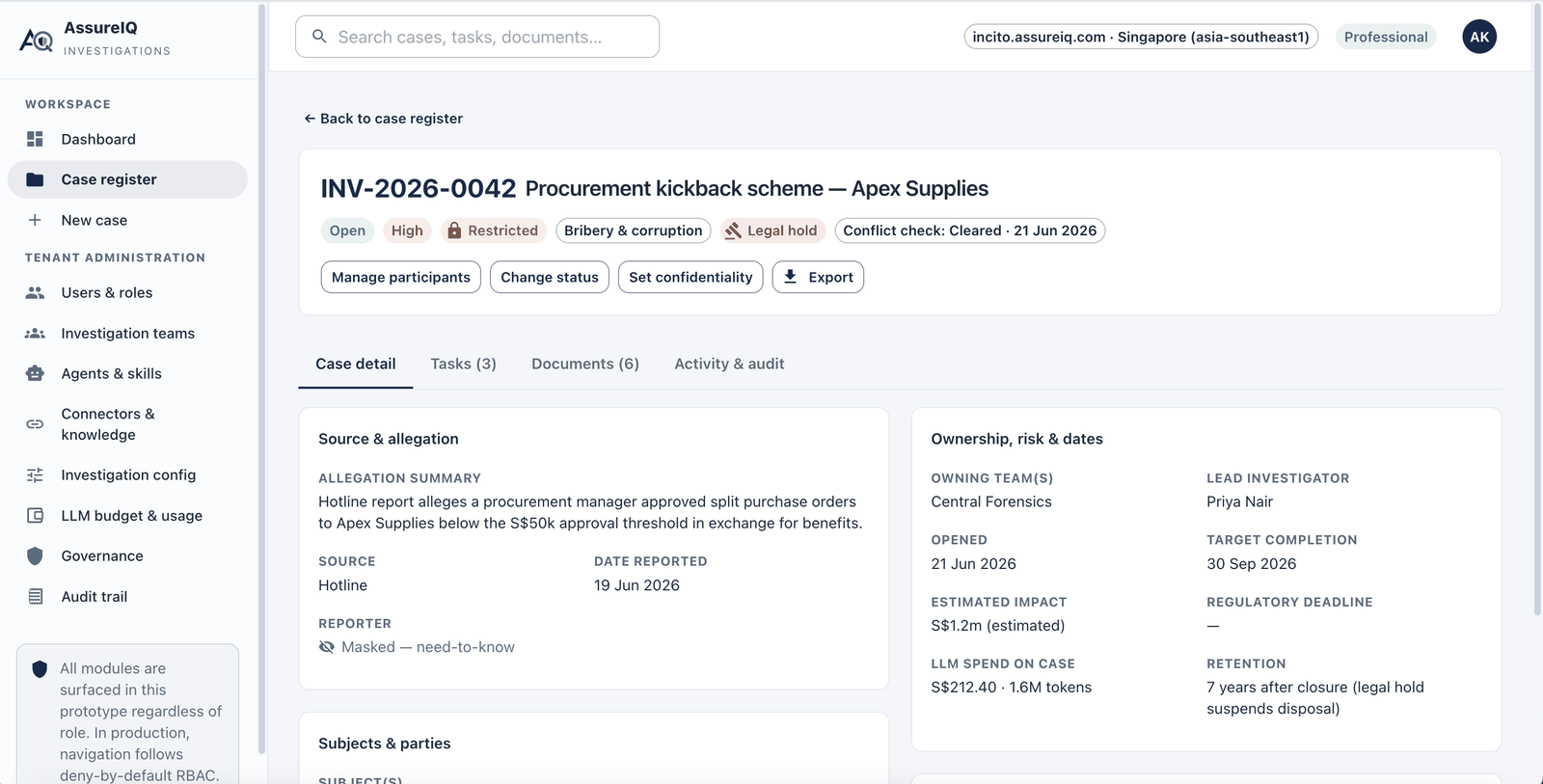Click the Conflict check: Cleared chip
This screenshot has height=784, width=1543.
click(970, 230)
